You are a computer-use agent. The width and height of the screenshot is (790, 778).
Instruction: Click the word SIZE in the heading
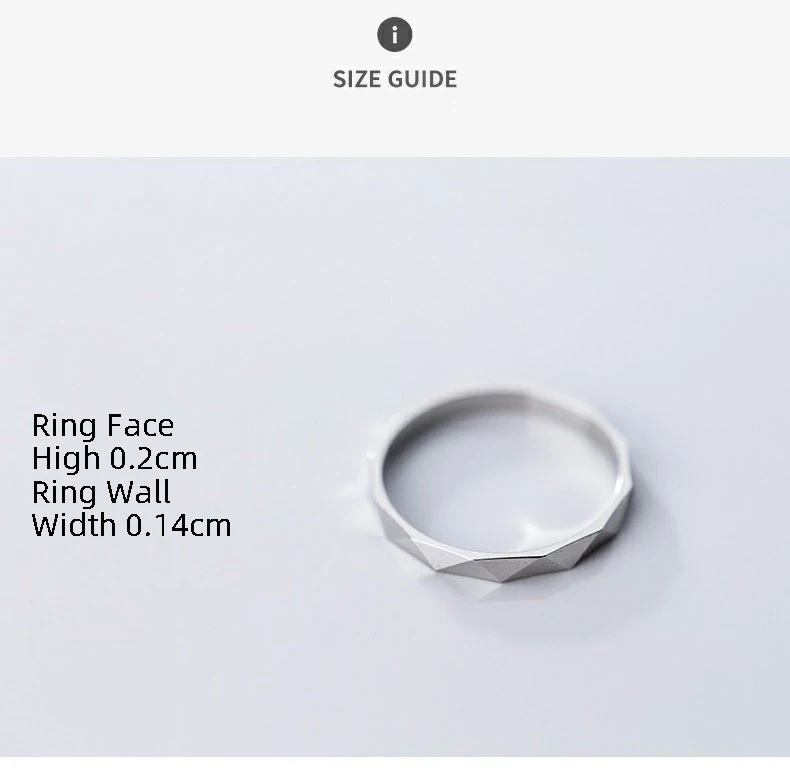pyautogui.click(x=358, y=79)
